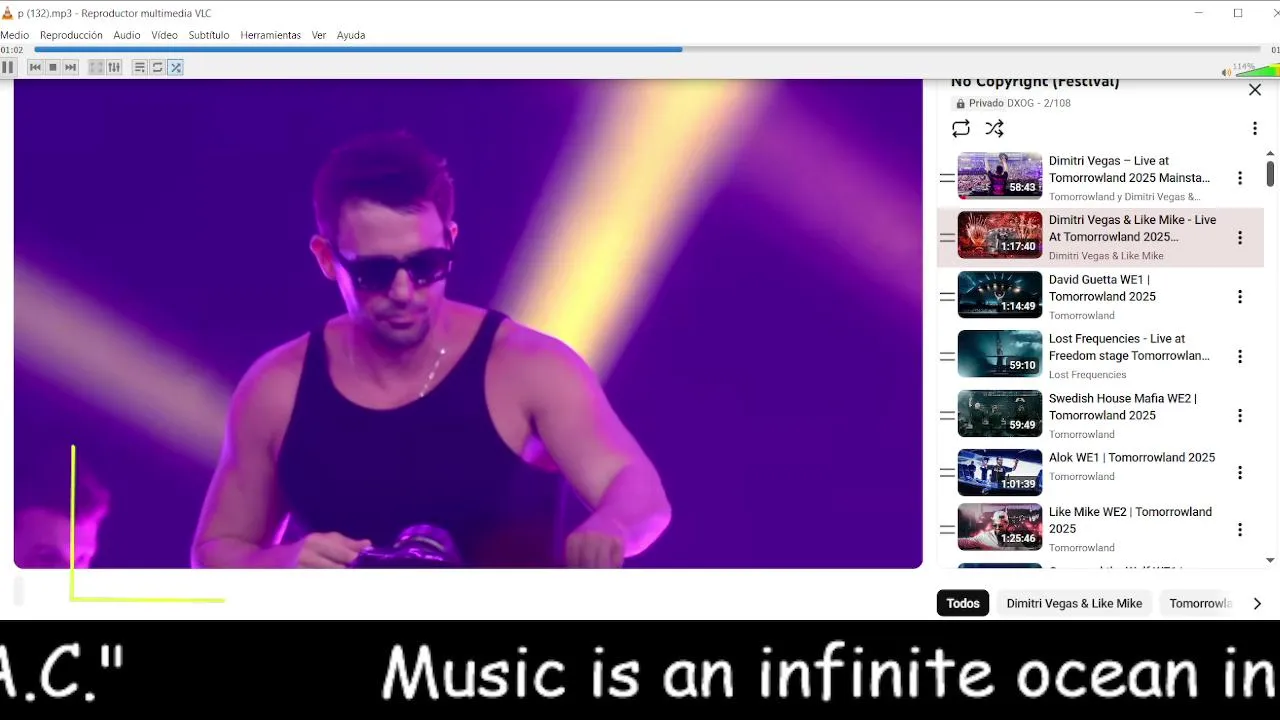The width and height of the screenshot is (1280, 720).
Task: Click the Privado DXOG playlist label
Action: pos(1013,103)
